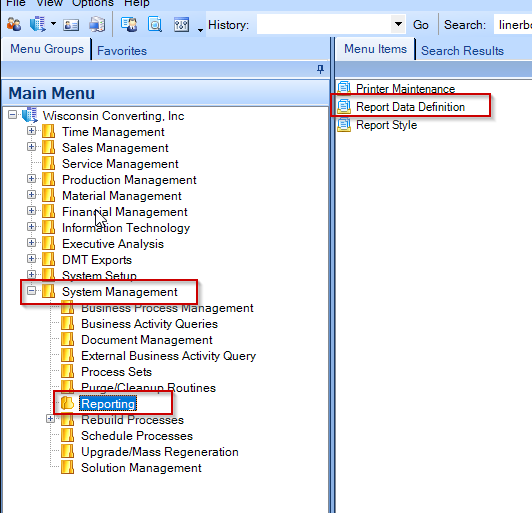Expand the Rebuild Processes folder

[50, 419]
